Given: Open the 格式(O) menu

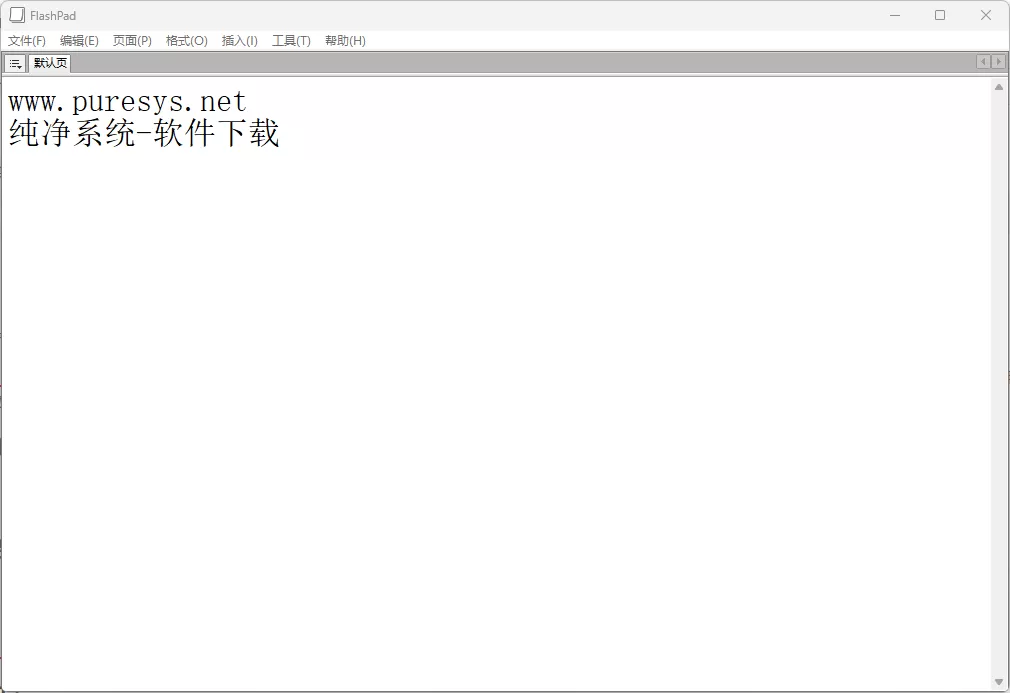Looking at the screenshot, I should click(x=186, y=40).
